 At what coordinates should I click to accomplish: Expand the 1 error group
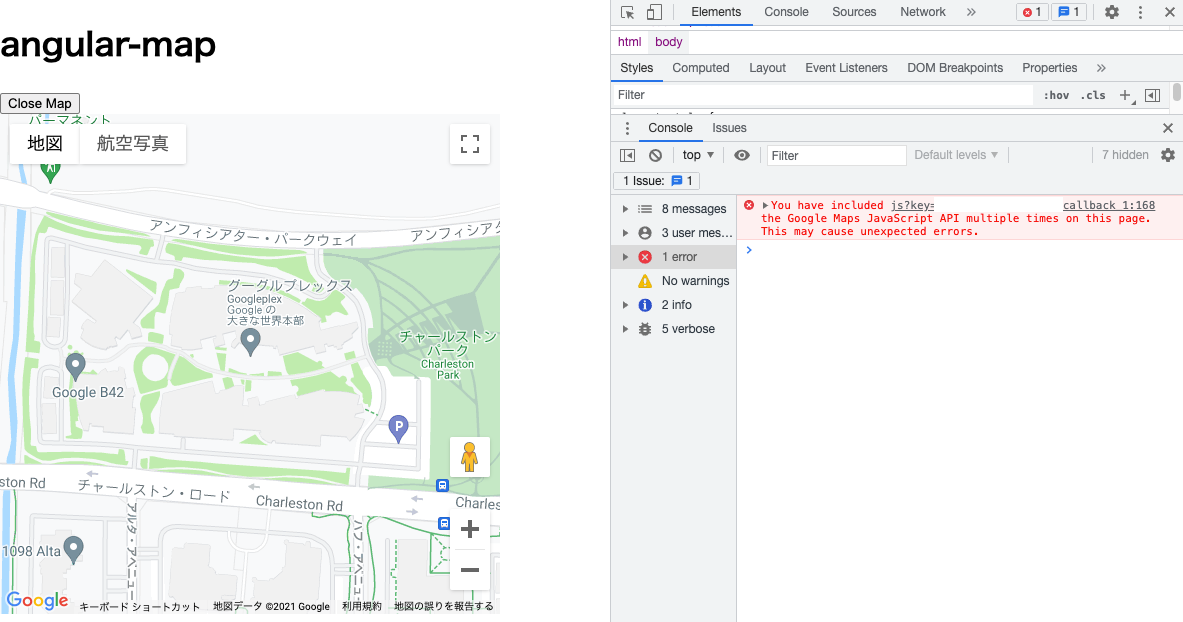pyautogui.click(x=674, y=257)
